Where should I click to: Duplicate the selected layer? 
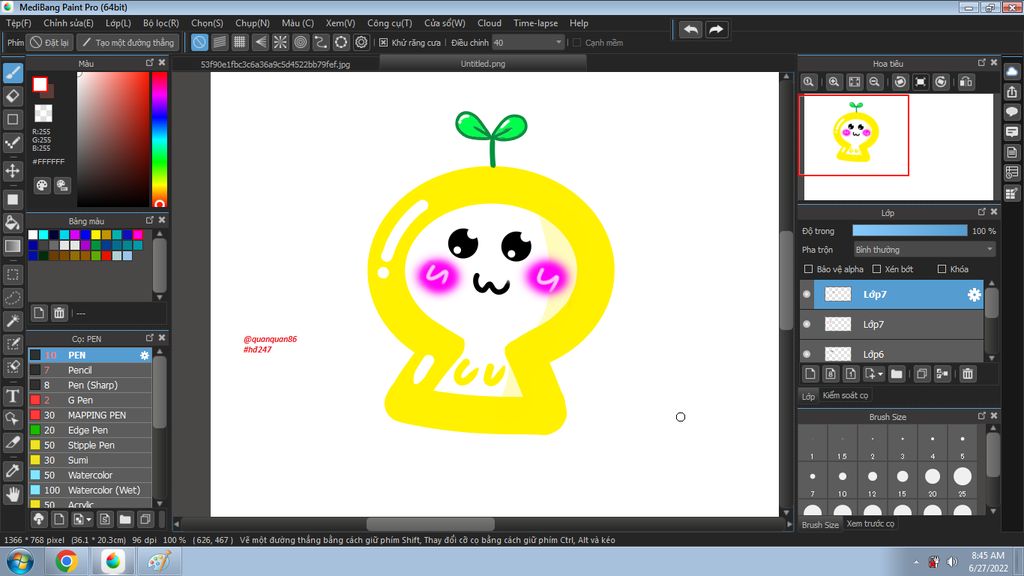tap(921, 374)
